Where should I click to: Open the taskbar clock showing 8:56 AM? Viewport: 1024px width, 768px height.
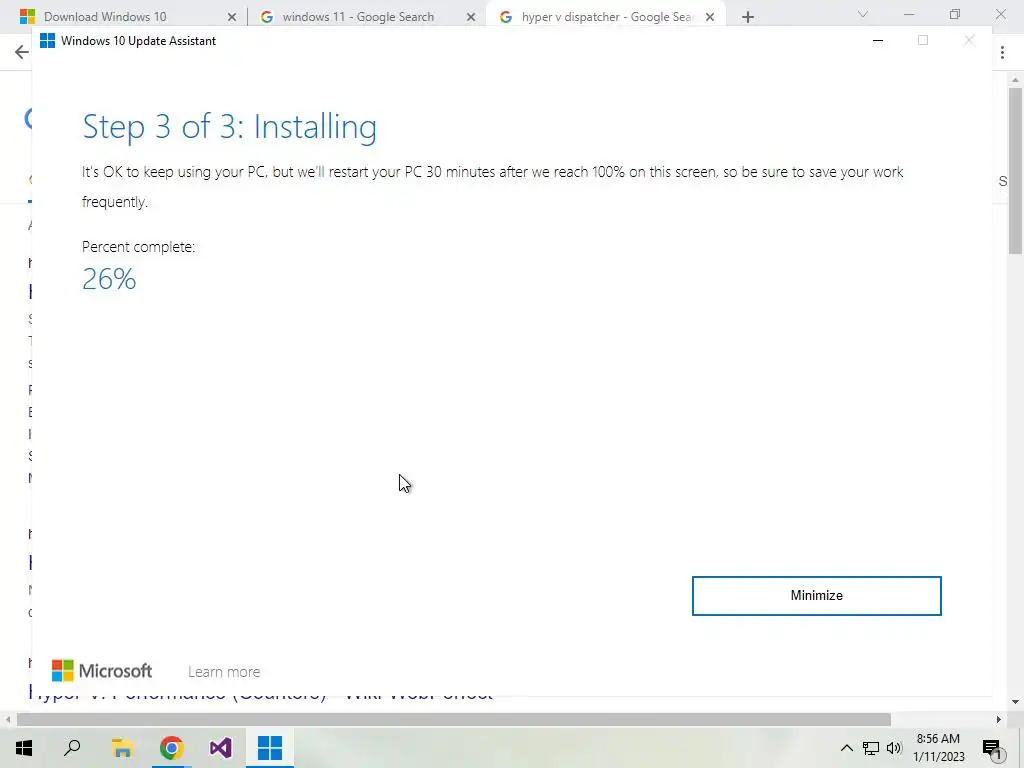pos(938,748)
